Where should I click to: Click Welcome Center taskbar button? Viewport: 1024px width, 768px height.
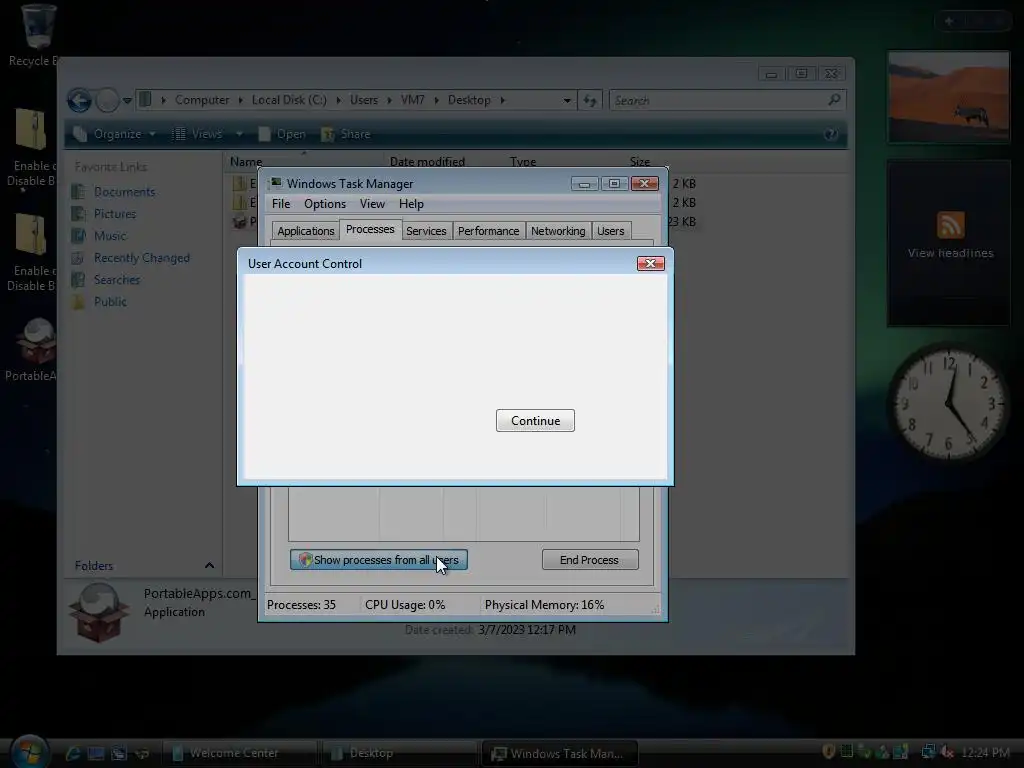click(238, 753)
